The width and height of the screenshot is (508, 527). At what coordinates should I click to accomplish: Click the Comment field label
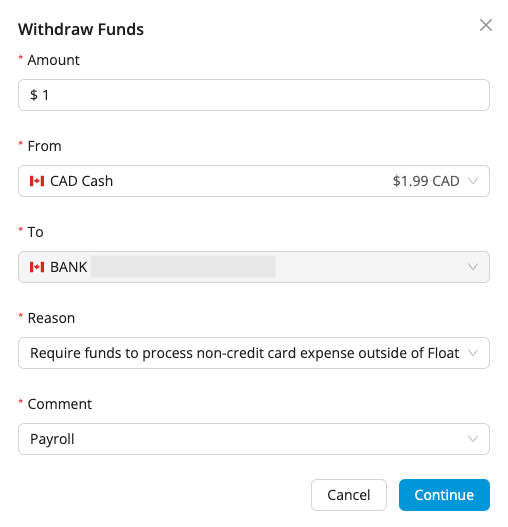60,404
